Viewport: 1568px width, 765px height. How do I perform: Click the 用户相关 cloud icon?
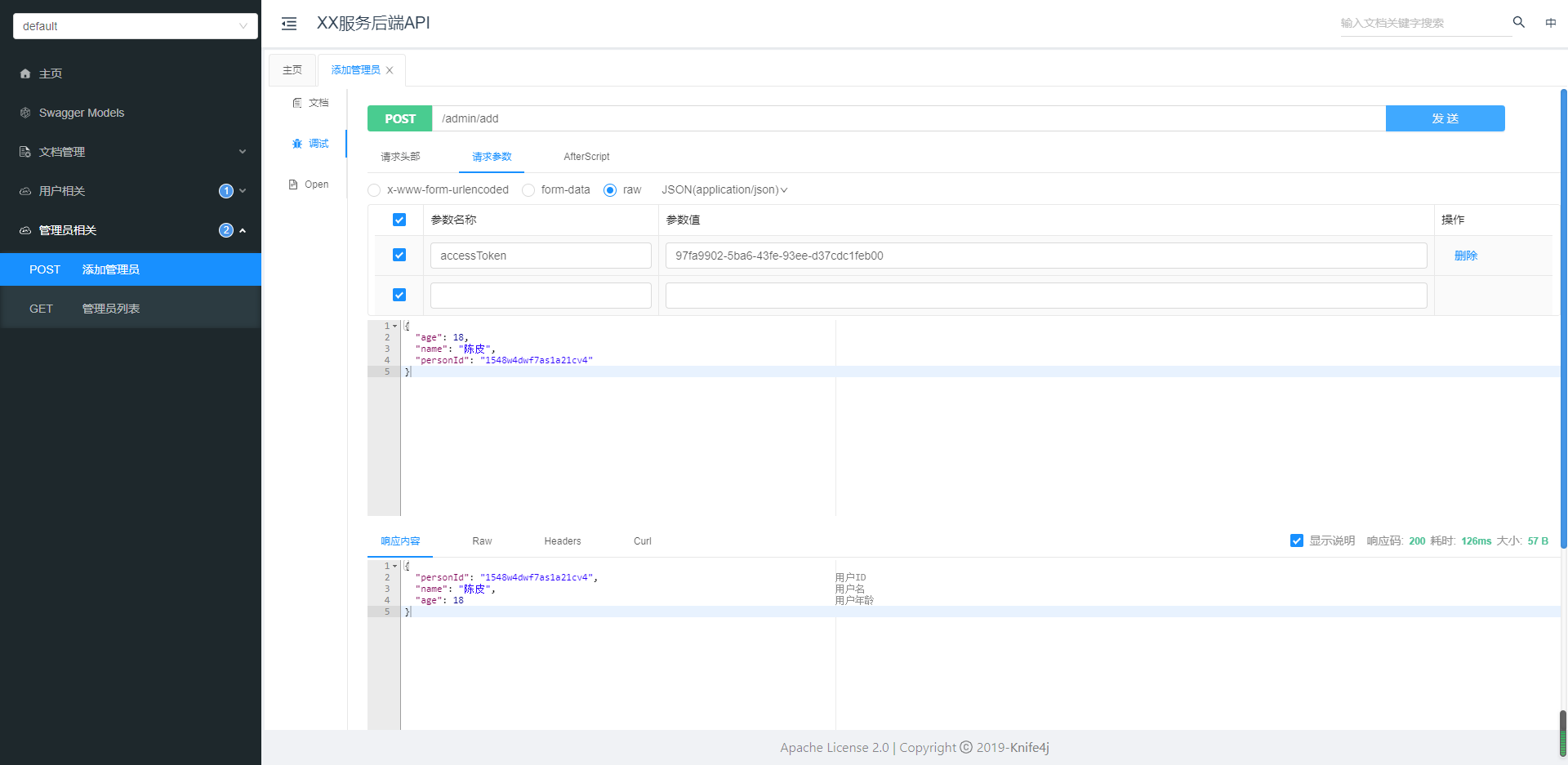pyautogui.click(x=25, y=191)
